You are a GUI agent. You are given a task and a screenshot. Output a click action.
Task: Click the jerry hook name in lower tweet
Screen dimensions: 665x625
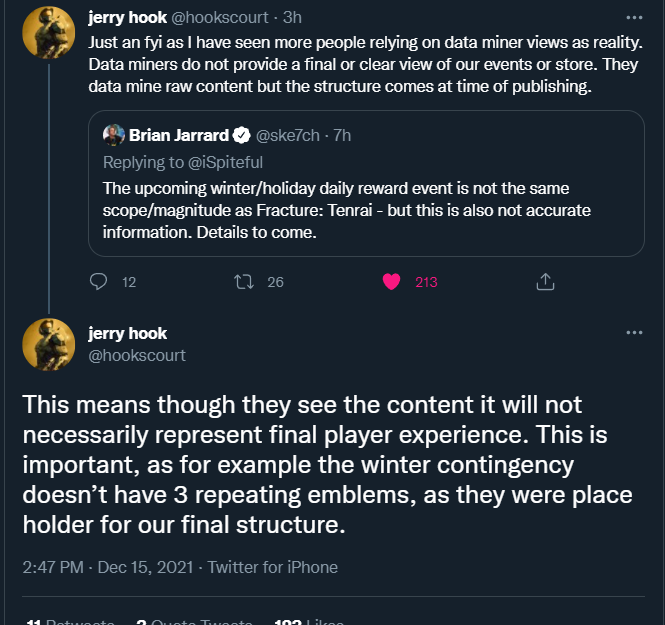(127, 333)
